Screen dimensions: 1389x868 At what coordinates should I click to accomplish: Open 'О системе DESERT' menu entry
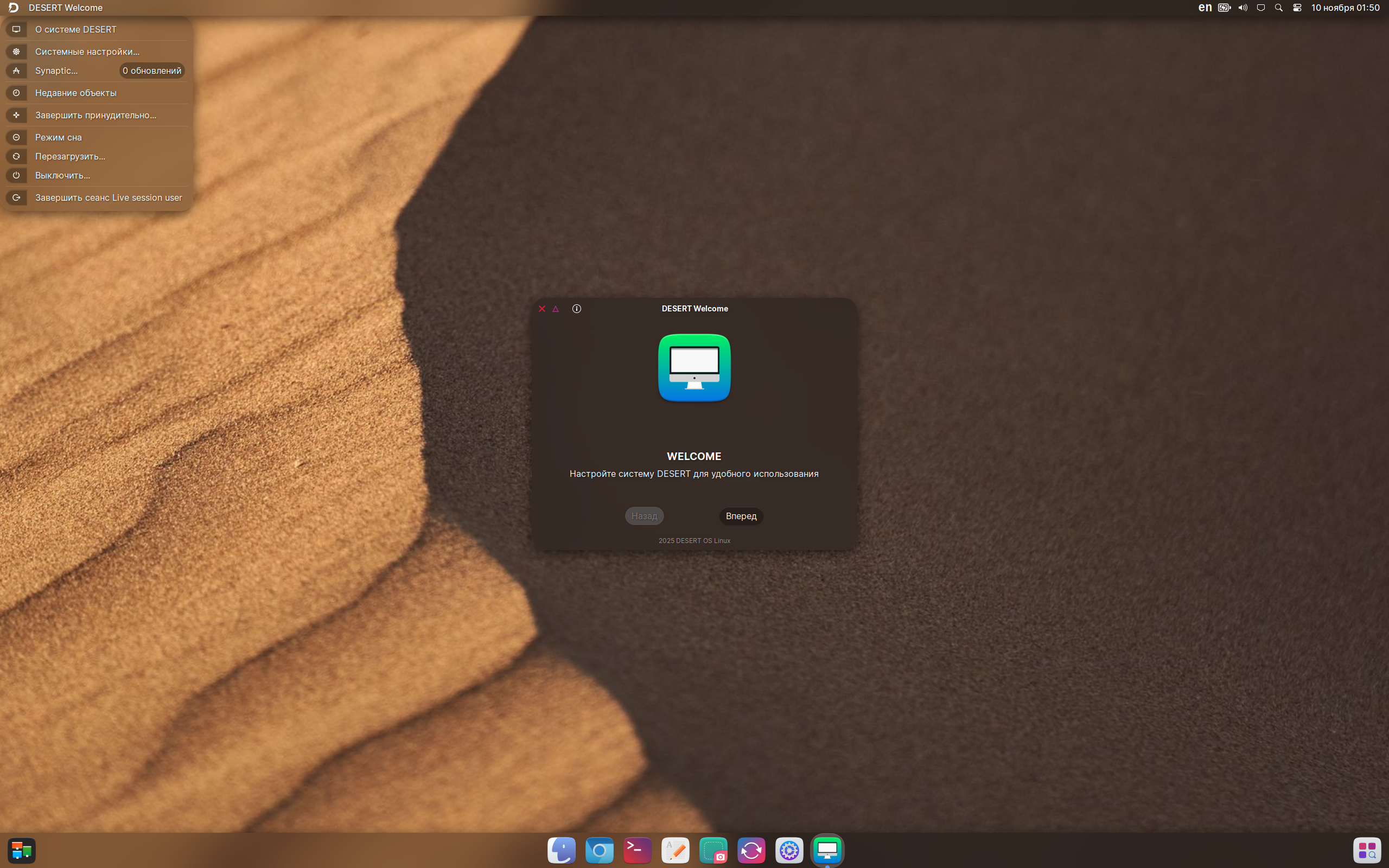click(97, 29)
